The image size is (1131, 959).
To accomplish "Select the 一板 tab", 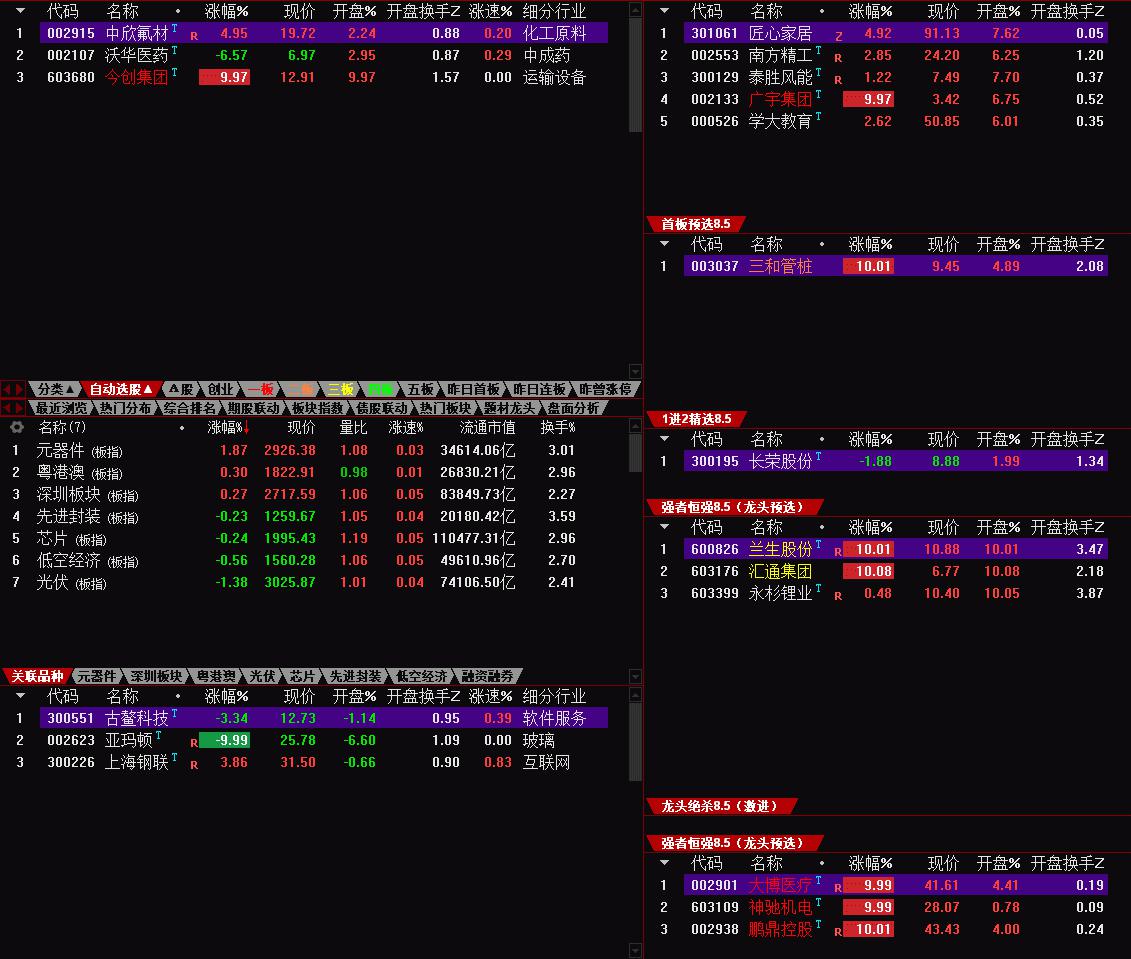I will pos(260,389).
